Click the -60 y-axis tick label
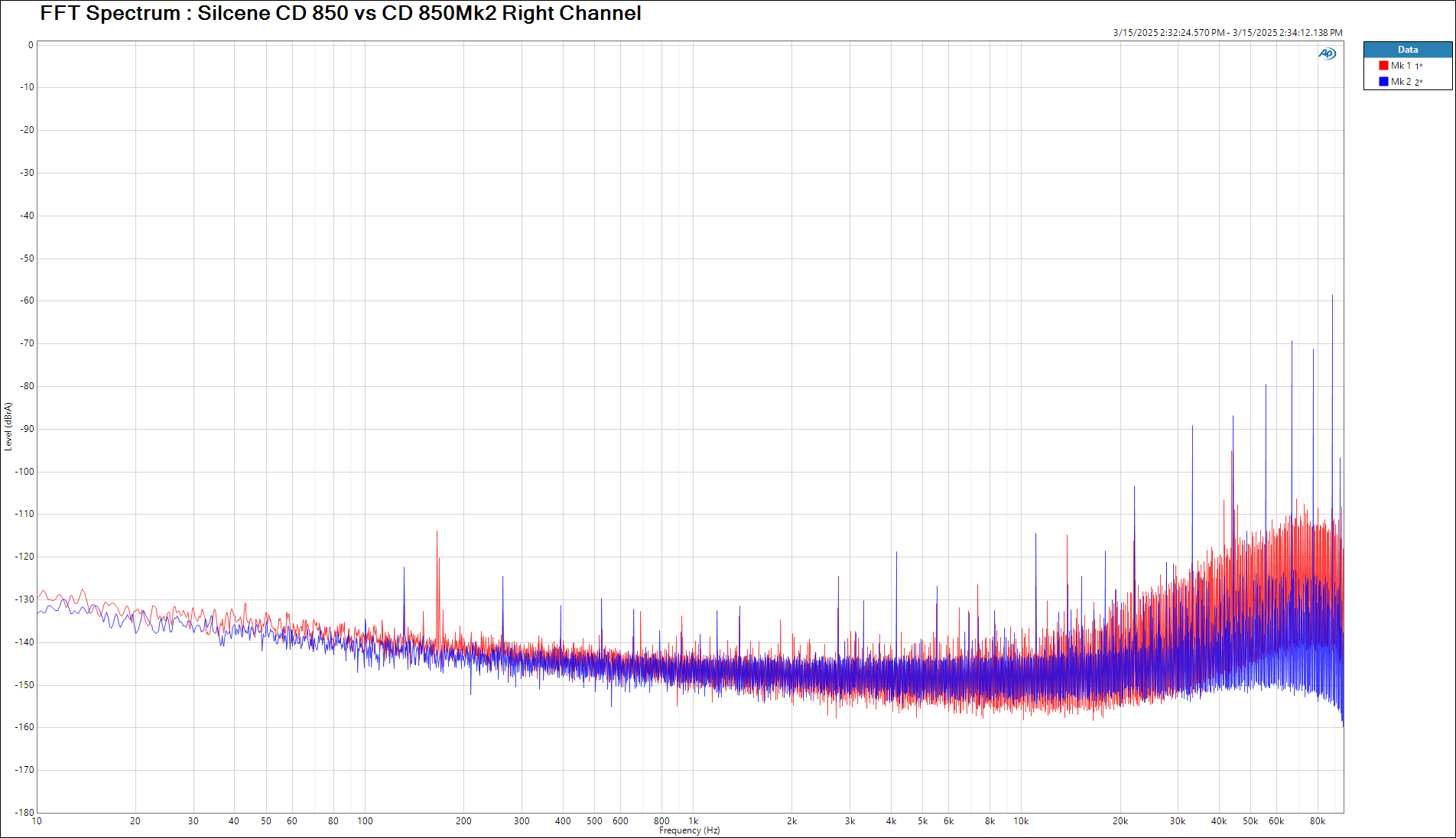Viewport: 1456px width, 838px height. click(28, 300)
